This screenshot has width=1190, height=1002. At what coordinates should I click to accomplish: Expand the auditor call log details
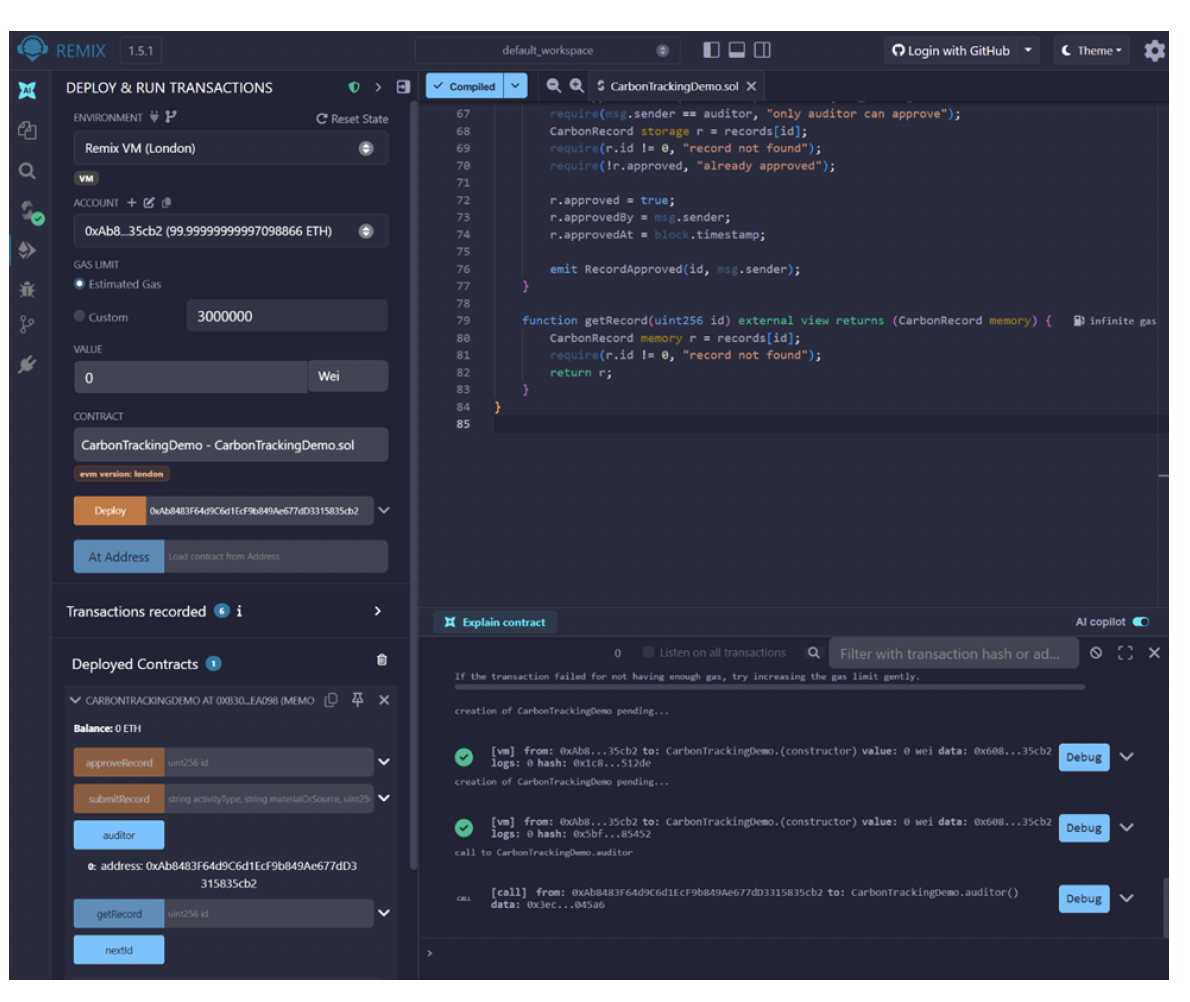(1127, 898)
